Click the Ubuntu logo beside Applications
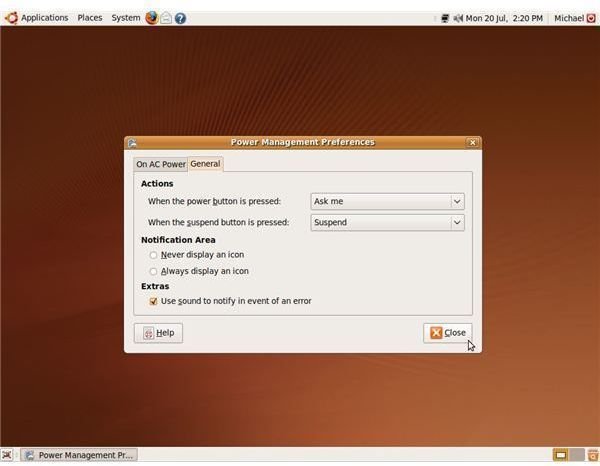 (11, 18)
